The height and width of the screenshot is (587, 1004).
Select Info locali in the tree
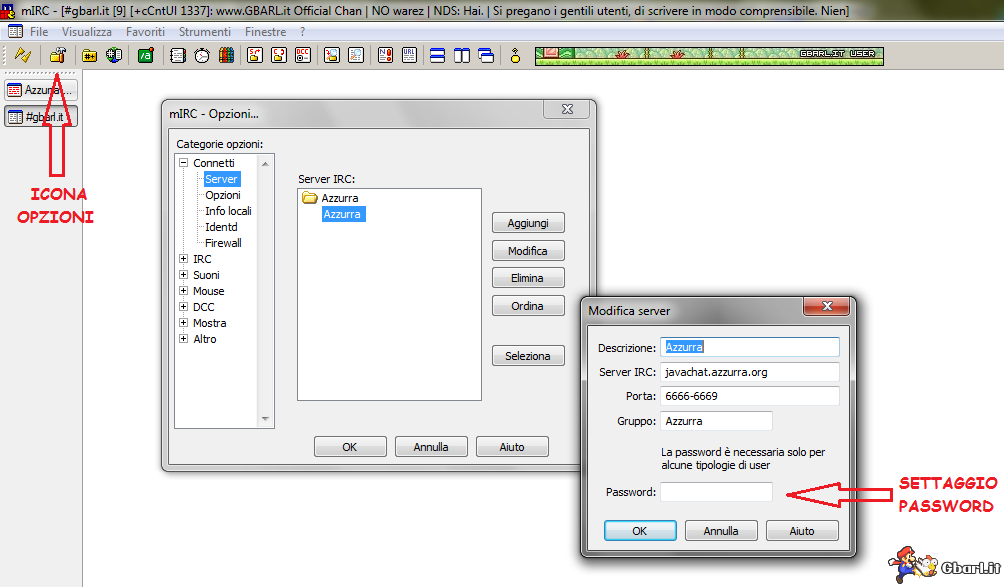(x=228, y=211)
